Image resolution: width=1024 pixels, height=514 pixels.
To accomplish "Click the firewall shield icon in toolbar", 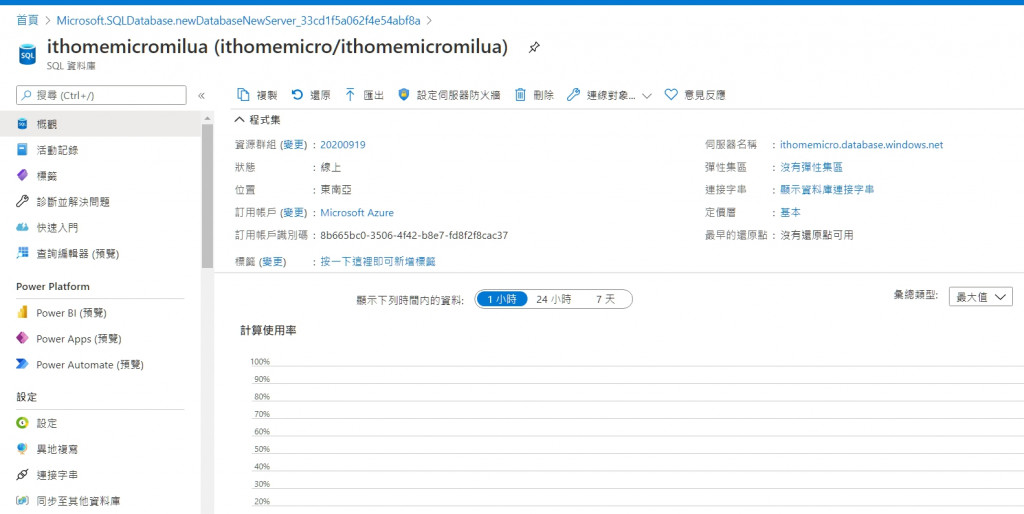I will click(404, 95).
